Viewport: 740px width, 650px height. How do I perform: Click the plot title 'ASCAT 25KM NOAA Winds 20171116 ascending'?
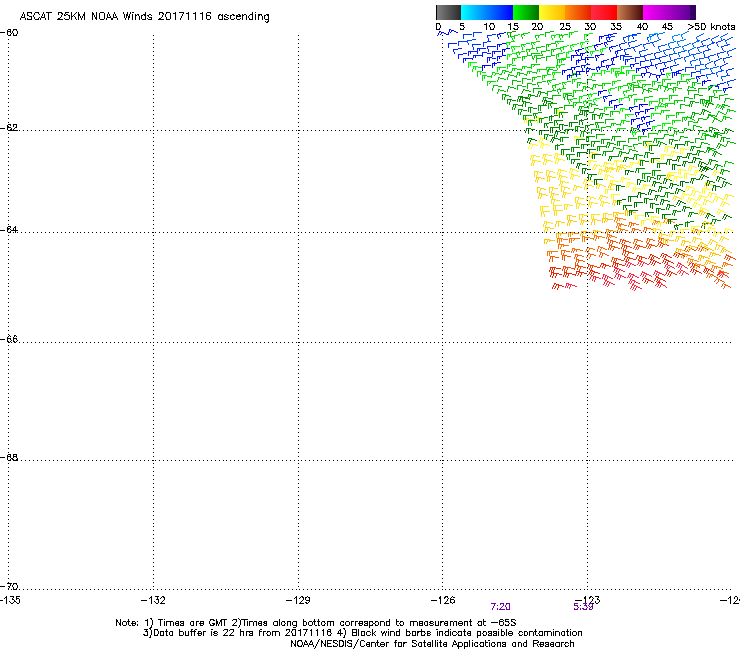144,17
